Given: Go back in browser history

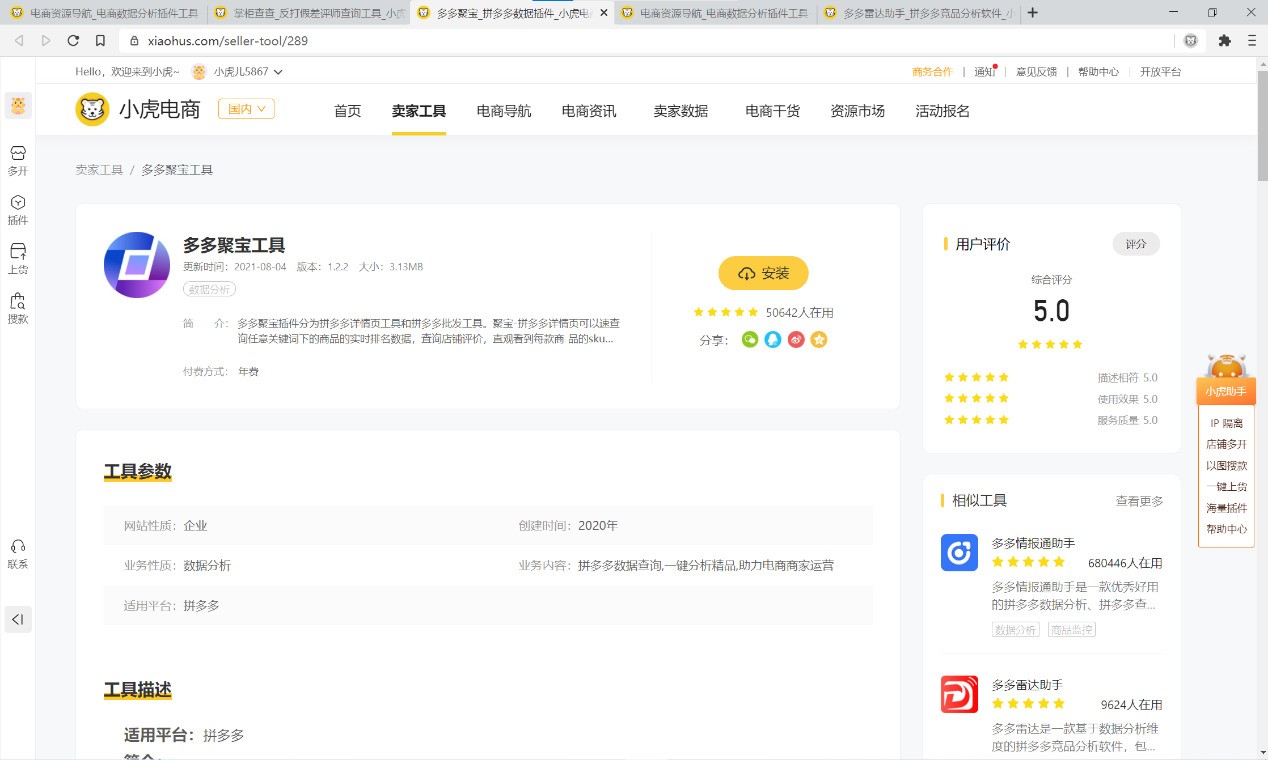Looking at the screenshot, I should click(19, 40).
